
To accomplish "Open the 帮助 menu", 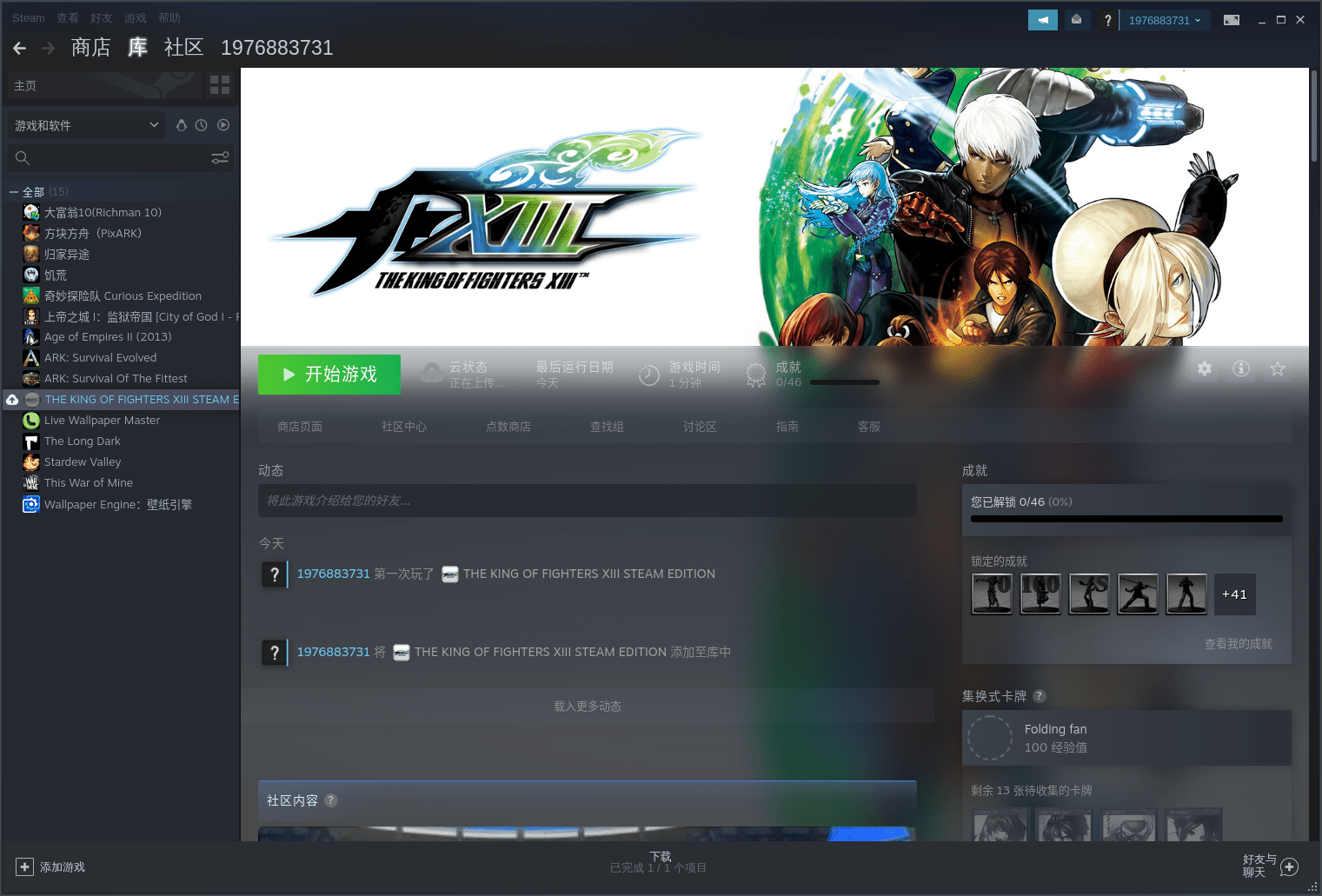I will (x=169, y=17).
